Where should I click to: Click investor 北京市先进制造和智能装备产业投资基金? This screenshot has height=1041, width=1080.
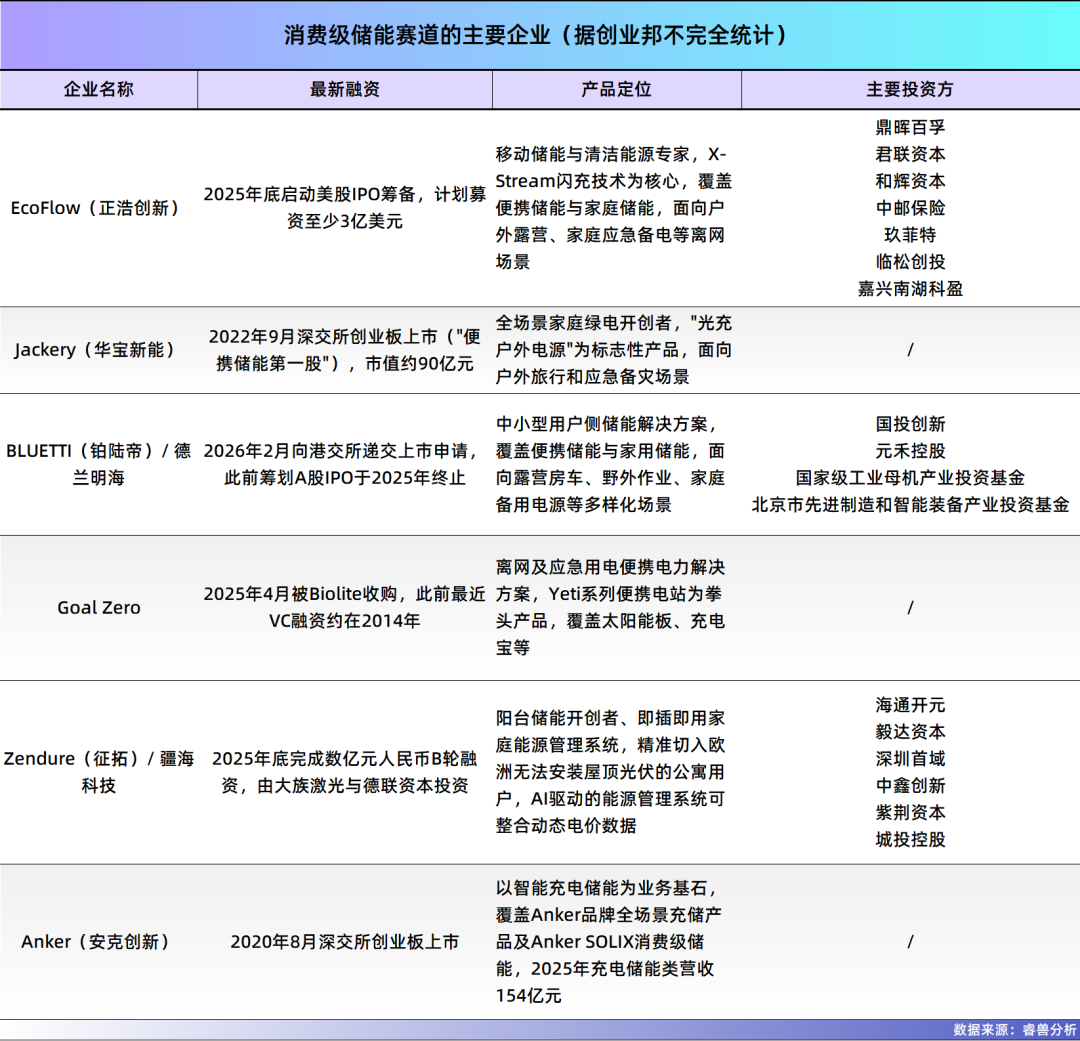[x=910, y=505]
